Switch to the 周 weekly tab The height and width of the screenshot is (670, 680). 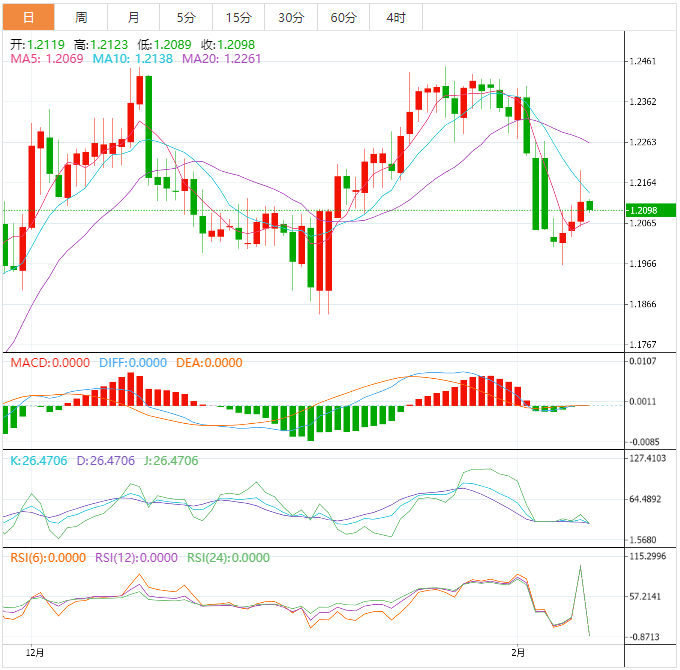[x=81, y=18]
